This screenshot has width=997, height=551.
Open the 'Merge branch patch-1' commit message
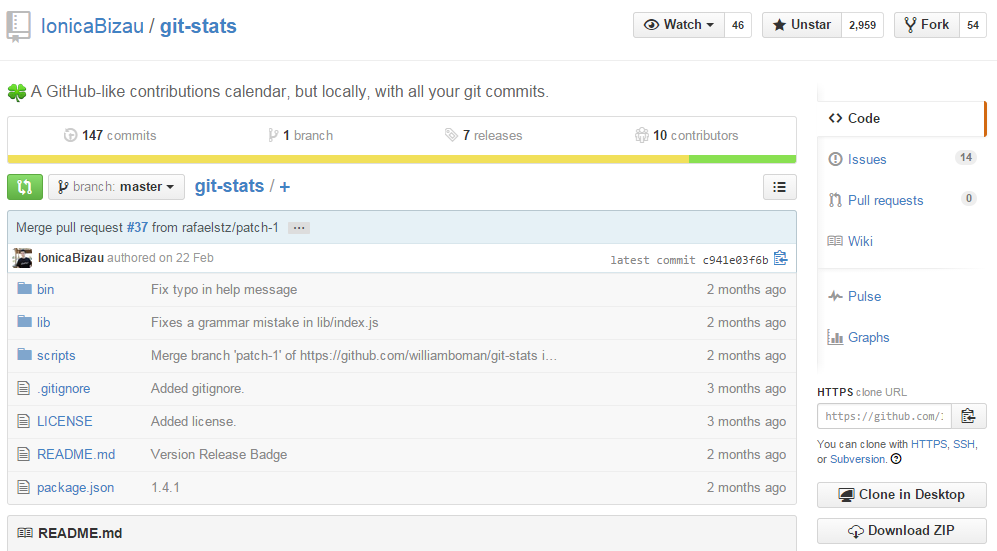coord(354,355)
